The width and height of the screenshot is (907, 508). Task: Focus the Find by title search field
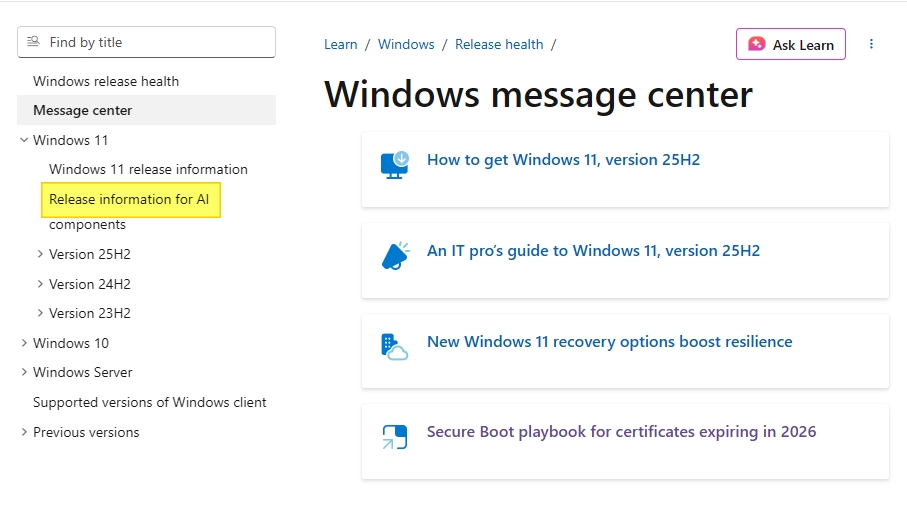point(155,42)
